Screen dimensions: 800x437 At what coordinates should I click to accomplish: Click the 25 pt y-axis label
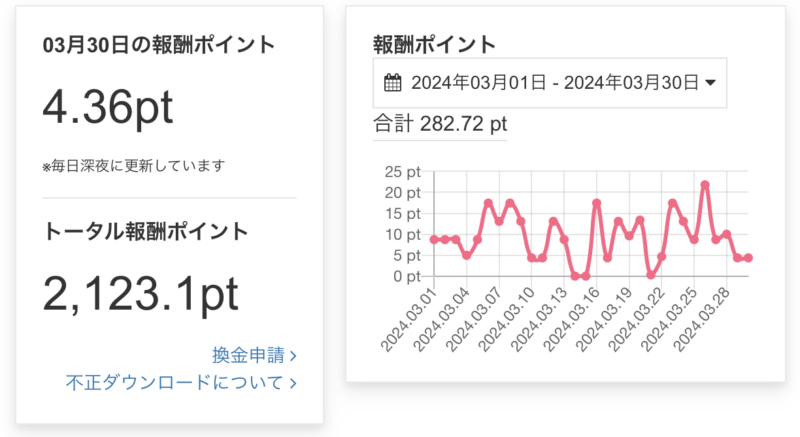click(403, 171)
